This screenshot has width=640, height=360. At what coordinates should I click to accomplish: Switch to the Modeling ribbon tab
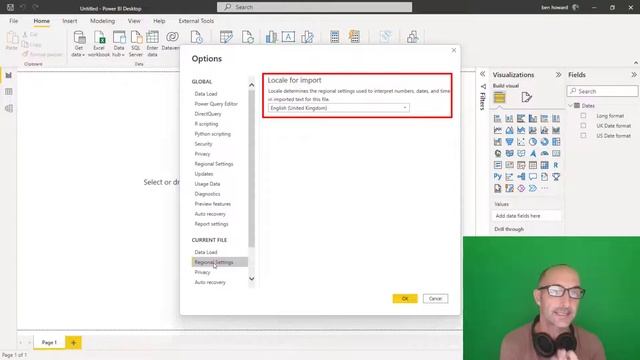pyautogui.click(x=102, y=21)
